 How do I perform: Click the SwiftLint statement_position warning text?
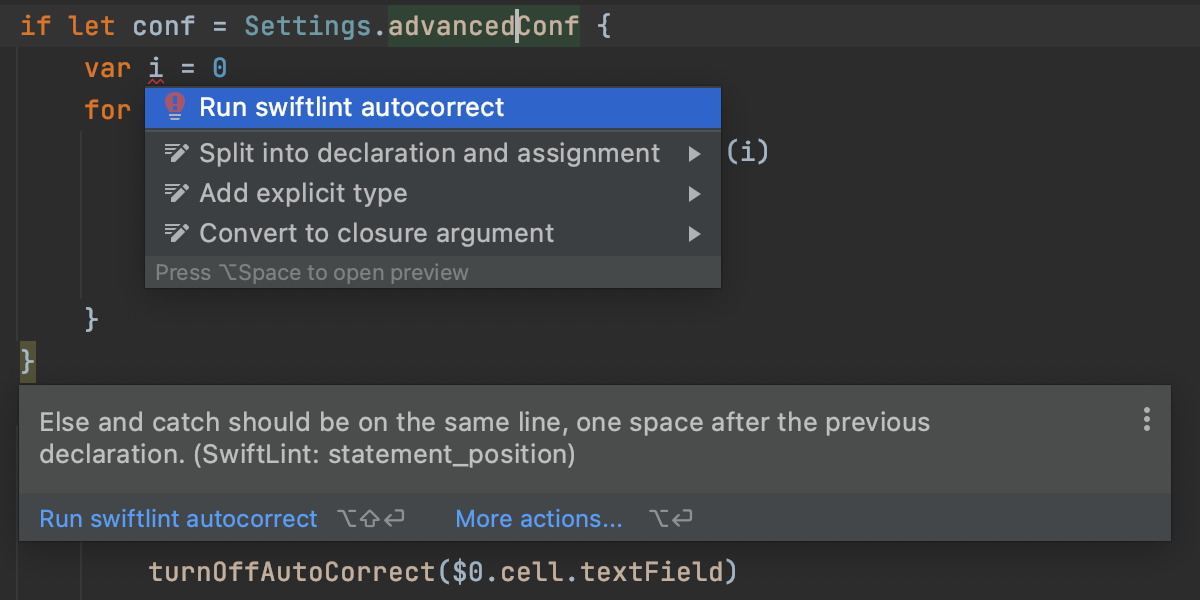484,437
